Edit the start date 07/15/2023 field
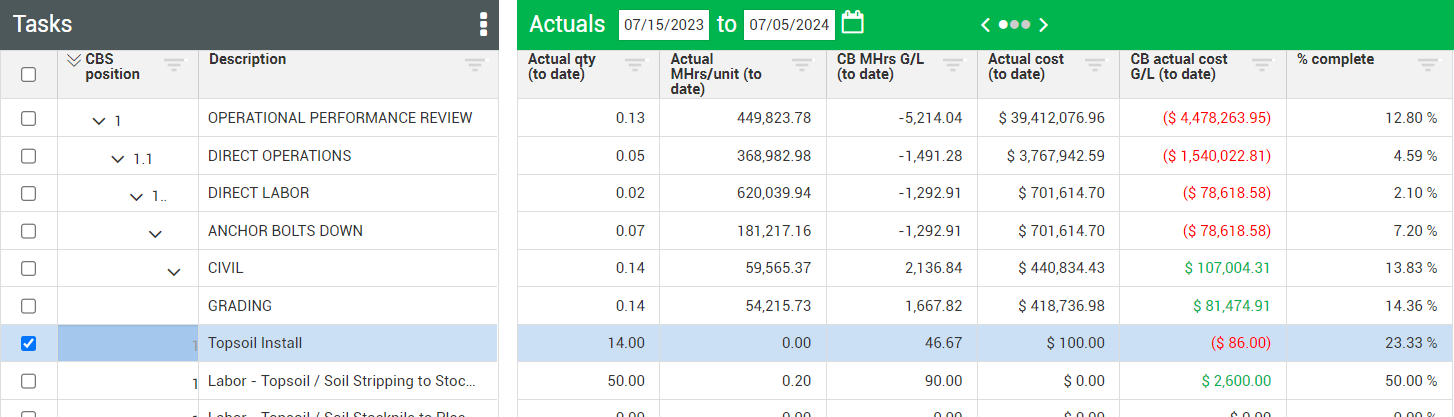The width and height of the screenshot is (1454, 417). [x=664, y=25]
